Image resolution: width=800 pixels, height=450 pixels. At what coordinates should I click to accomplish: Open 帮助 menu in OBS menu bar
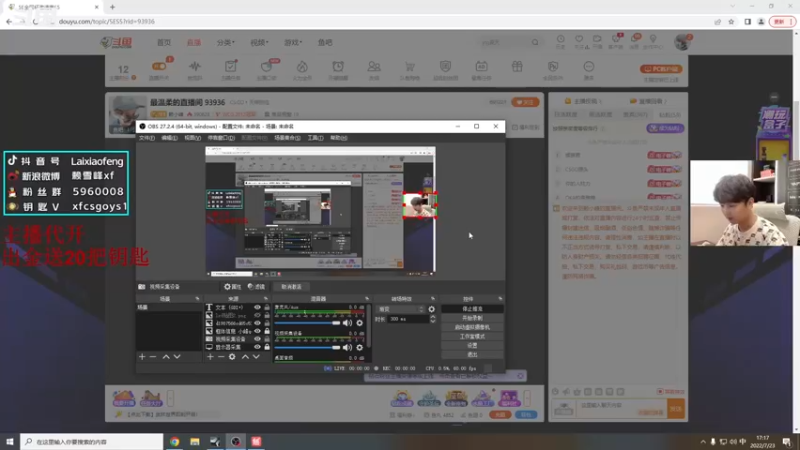(338, 138)
